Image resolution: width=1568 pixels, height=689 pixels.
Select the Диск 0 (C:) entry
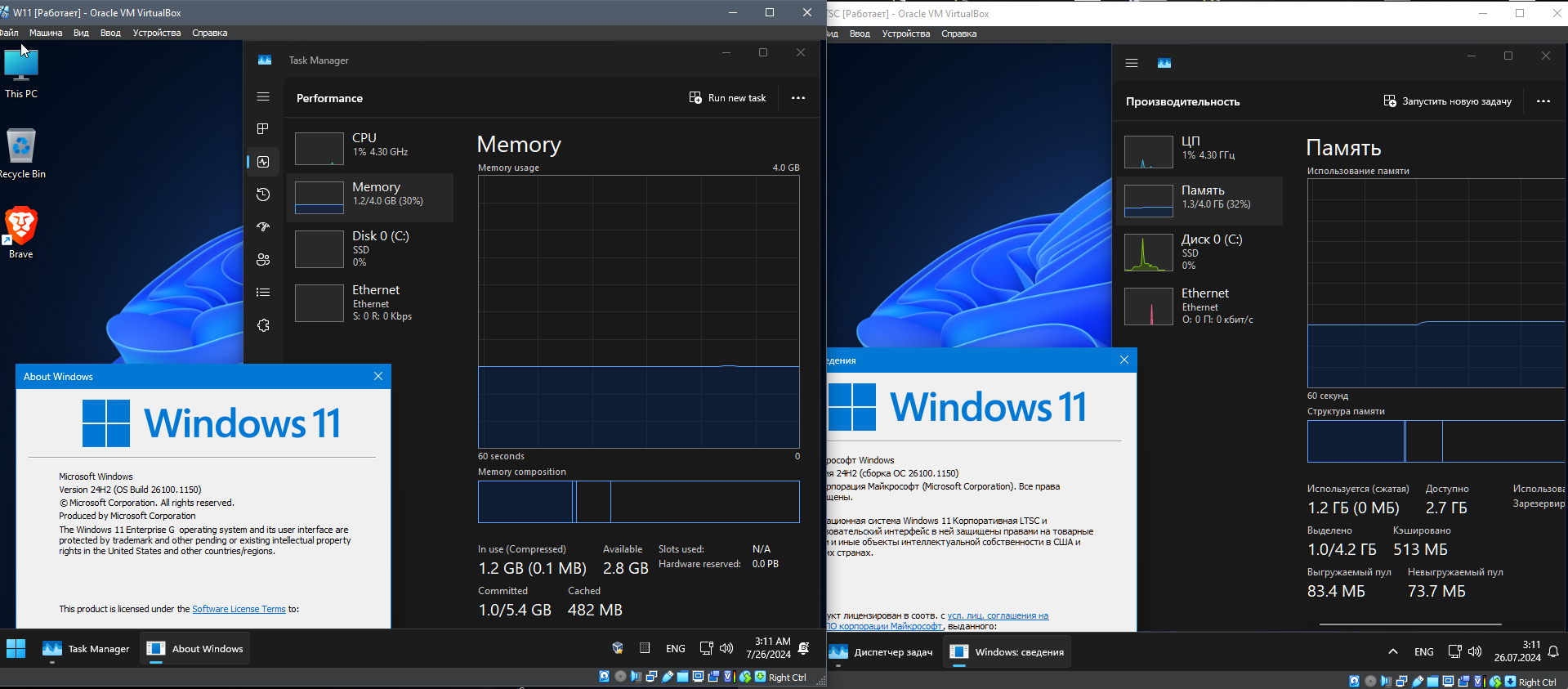click(x=1199, y=252)
